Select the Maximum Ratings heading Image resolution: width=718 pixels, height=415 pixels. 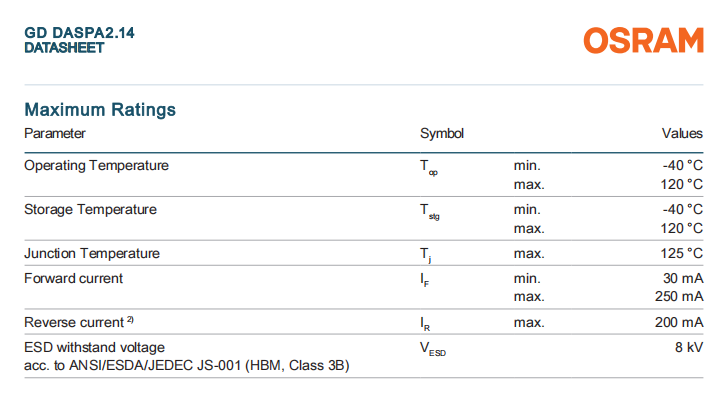[100, 109]
